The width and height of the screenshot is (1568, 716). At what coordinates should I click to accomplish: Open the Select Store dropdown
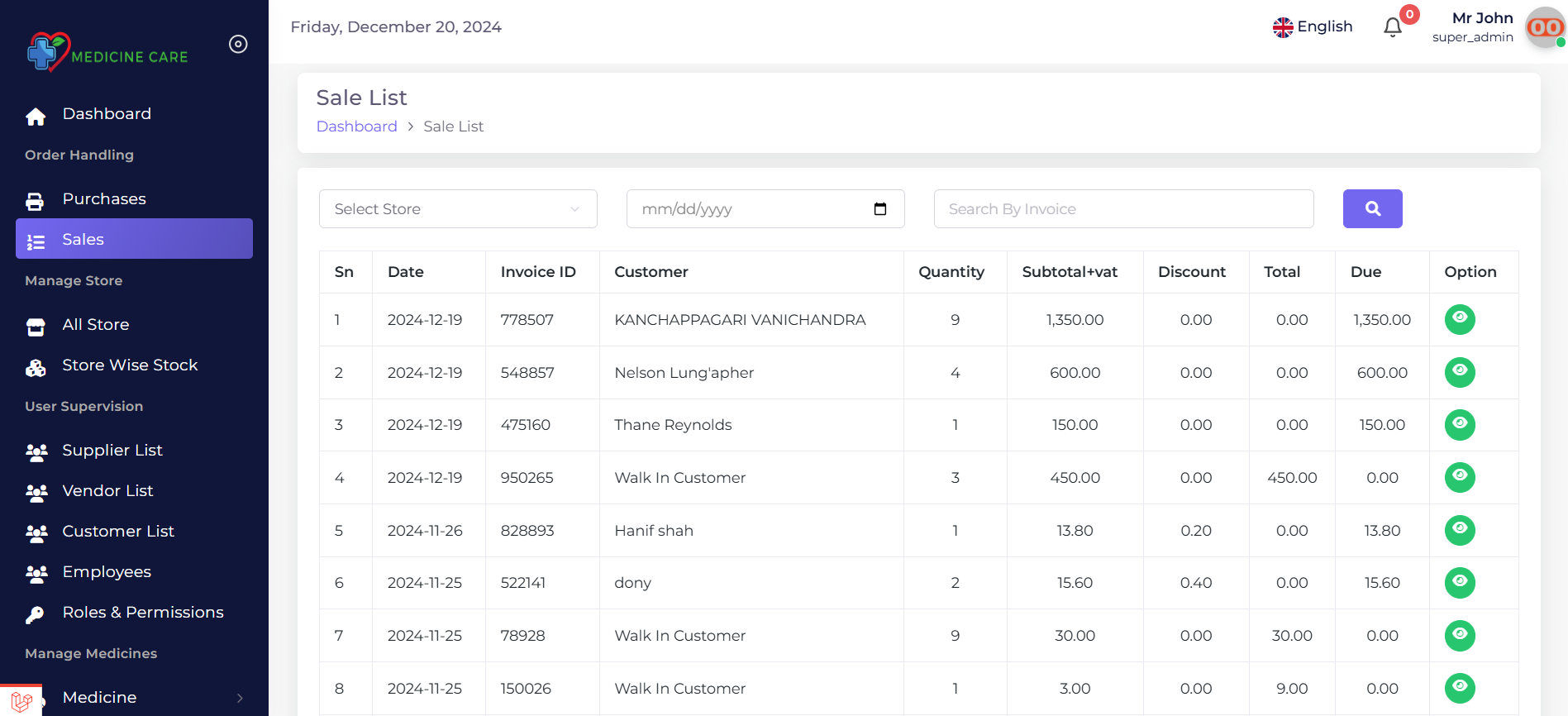pos(458,209)
